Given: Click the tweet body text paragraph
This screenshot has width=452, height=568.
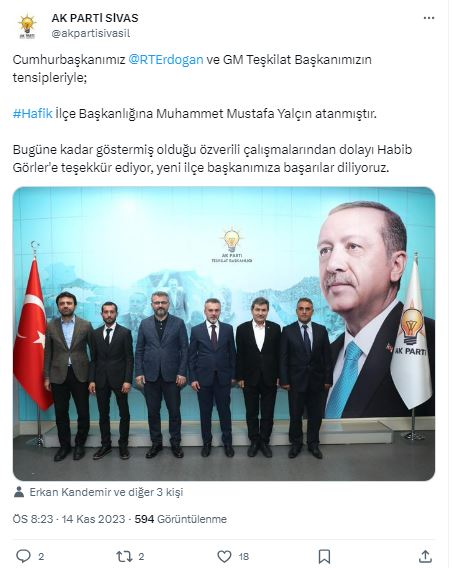Looking at the screenshot, I should click(x=212, y=114).
